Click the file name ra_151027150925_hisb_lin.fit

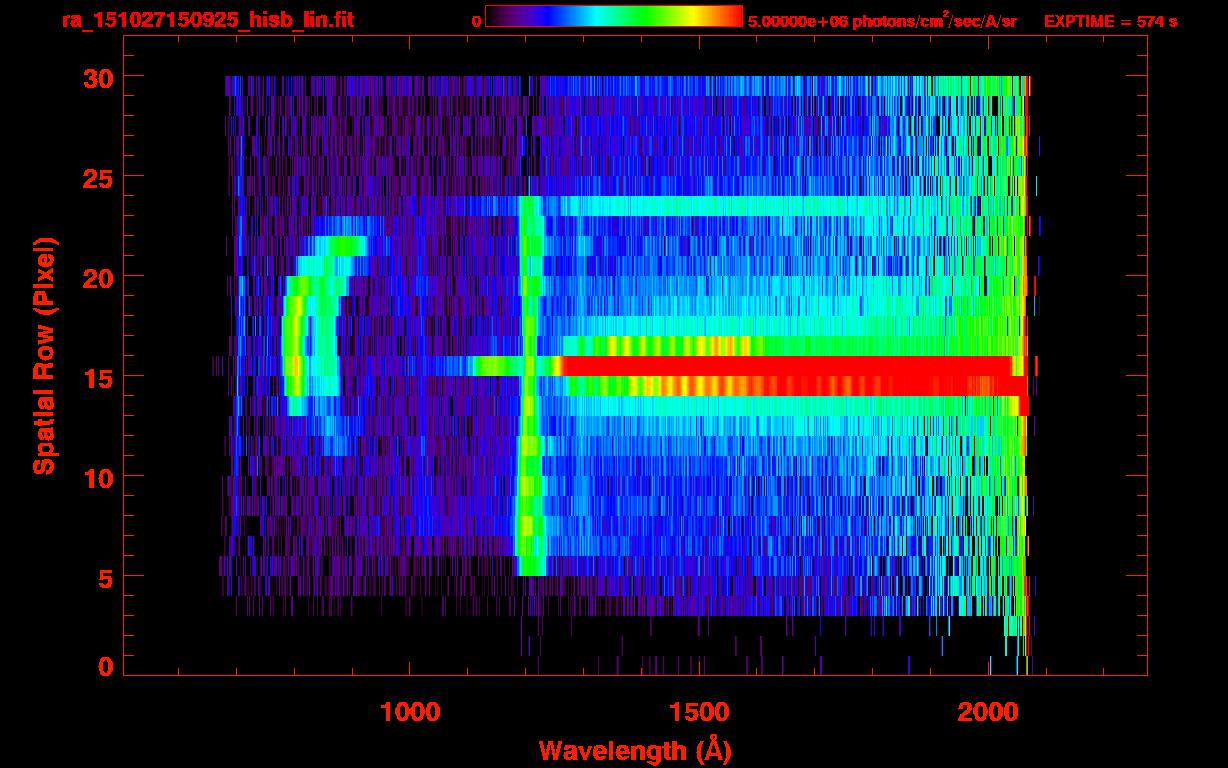207,20
